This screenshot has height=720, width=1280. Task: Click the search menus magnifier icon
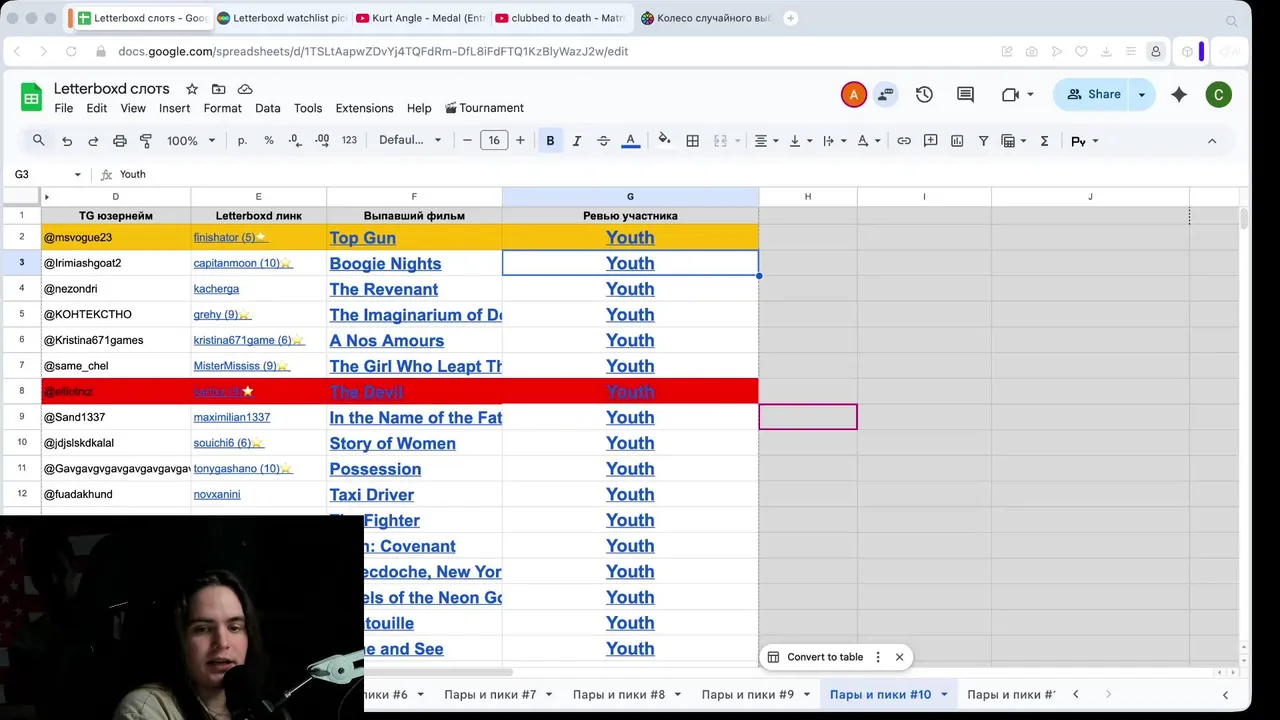[x=39, y=141]
